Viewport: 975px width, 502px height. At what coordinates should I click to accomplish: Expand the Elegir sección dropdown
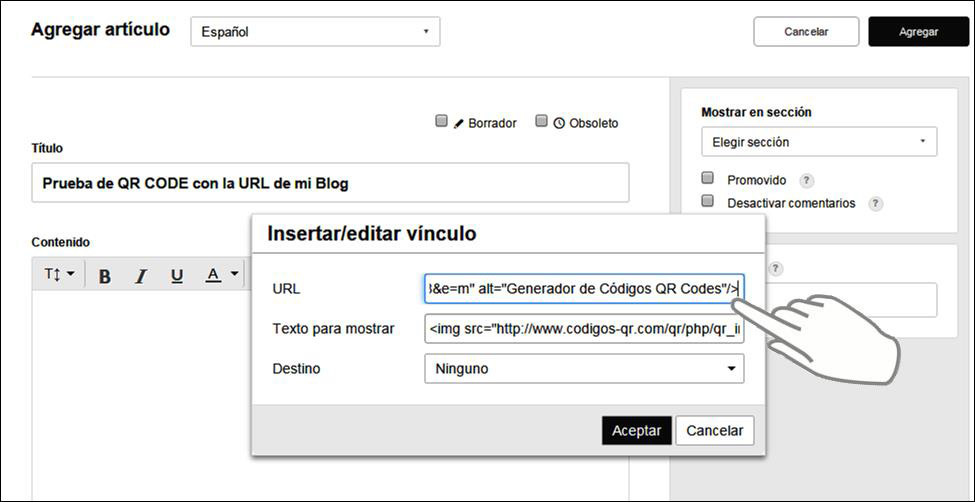coord(819,142)
